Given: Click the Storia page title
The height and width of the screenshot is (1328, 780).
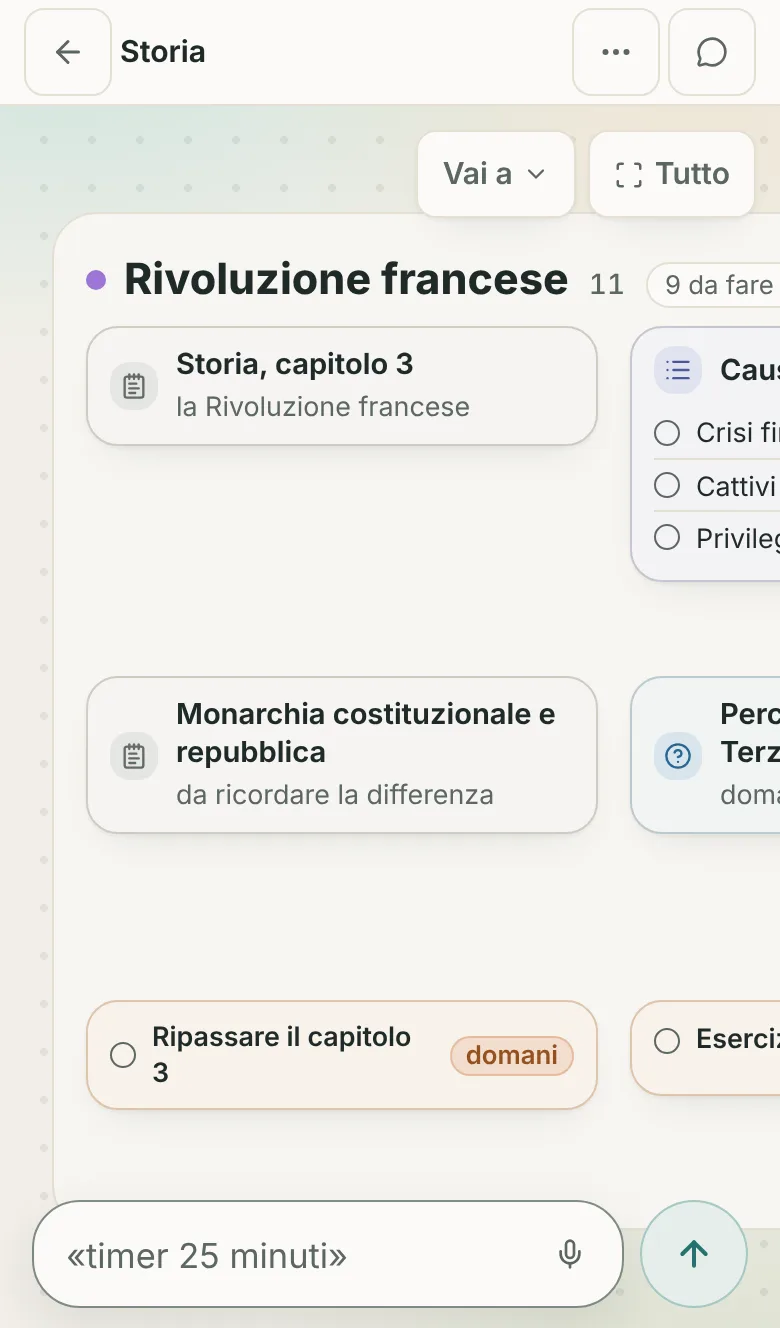Looking at the screenshot, I should click(x=163, y=52).
